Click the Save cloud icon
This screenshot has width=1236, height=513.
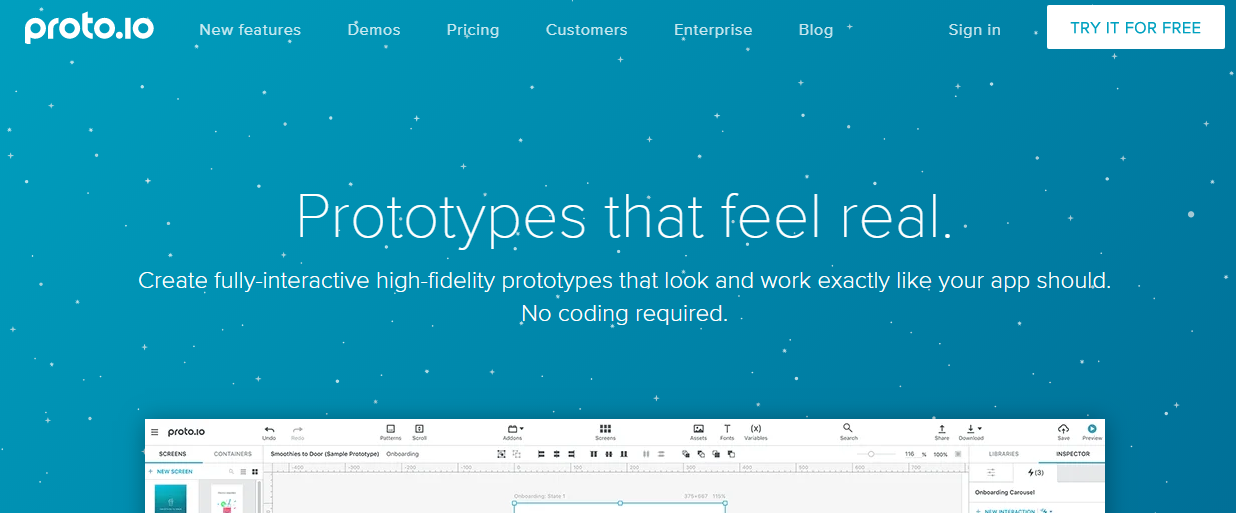tap(1063, 429)
